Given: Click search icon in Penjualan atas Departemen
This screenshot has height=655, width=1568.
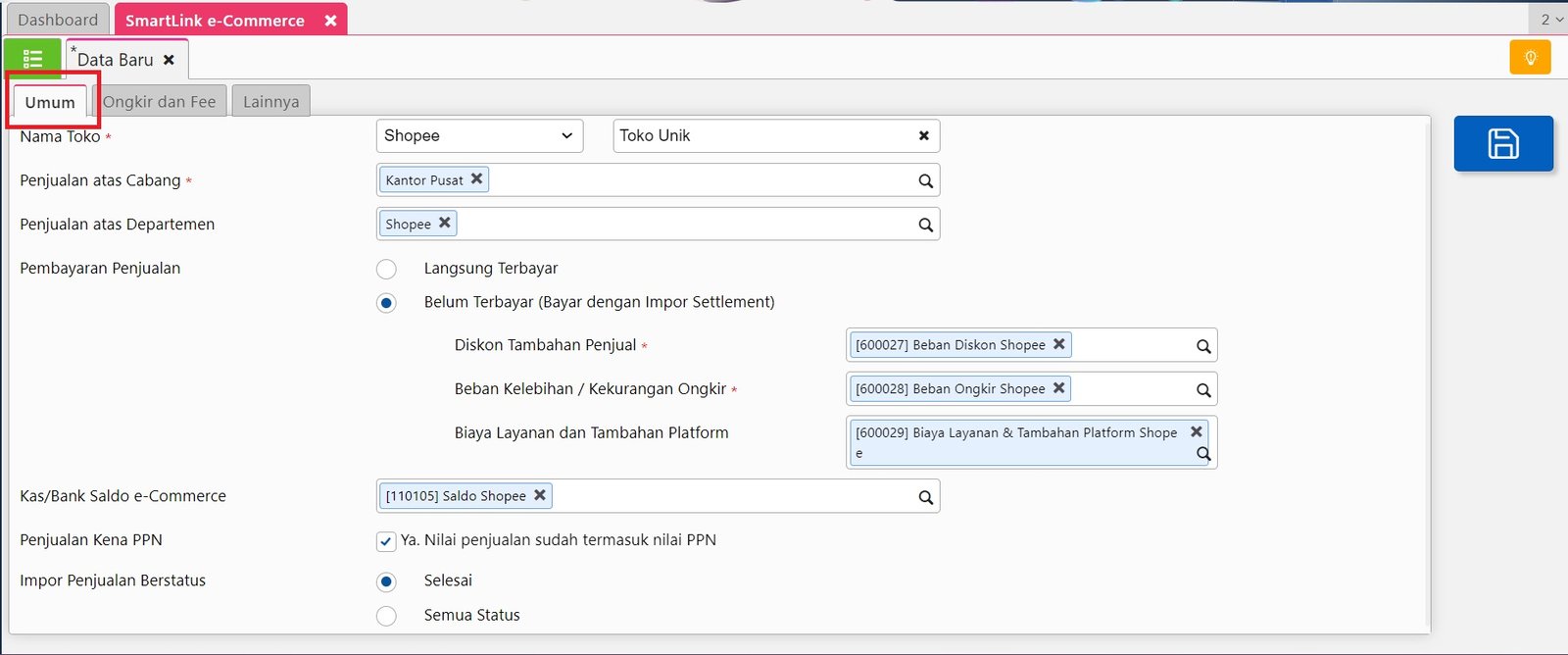Looking at the screenshot, I should [925, 225].
